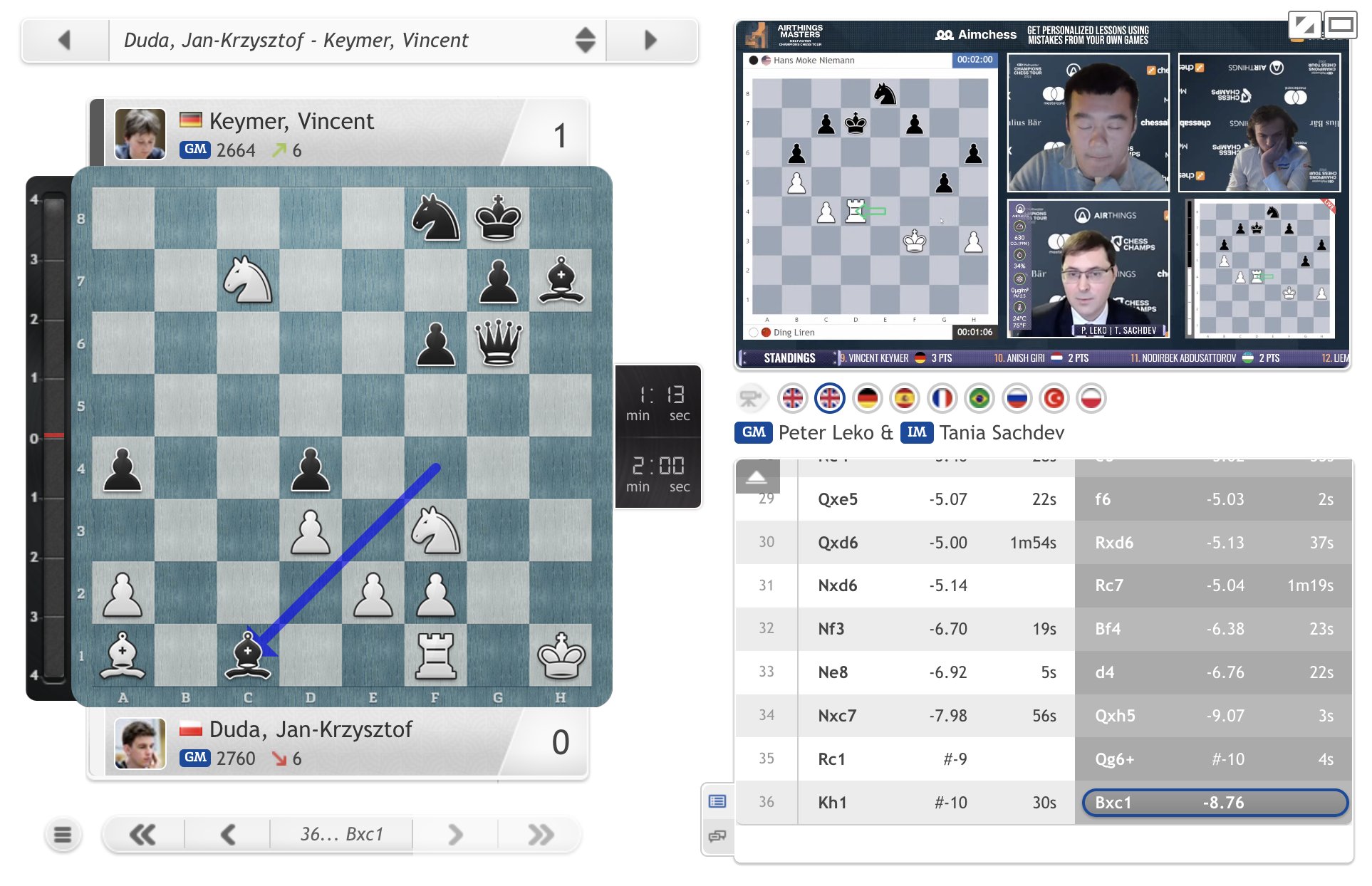Image resolution: width=1372 pixels, height=886 pixels.
Task: Go to the next game with the right arrow
Action: 650,40
